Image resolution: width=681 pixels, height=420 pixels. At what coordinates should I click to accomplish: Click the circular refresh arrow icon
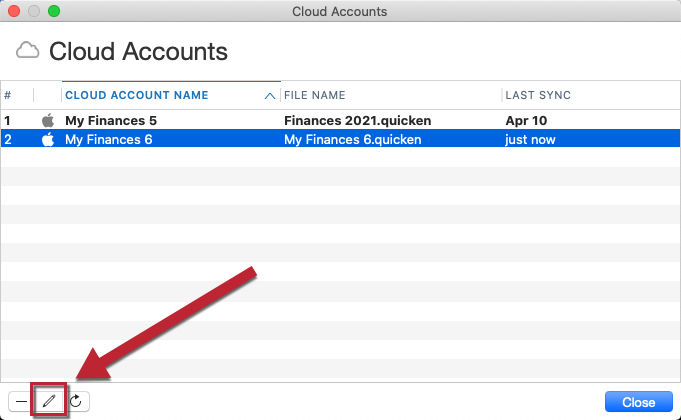(76, 401)
